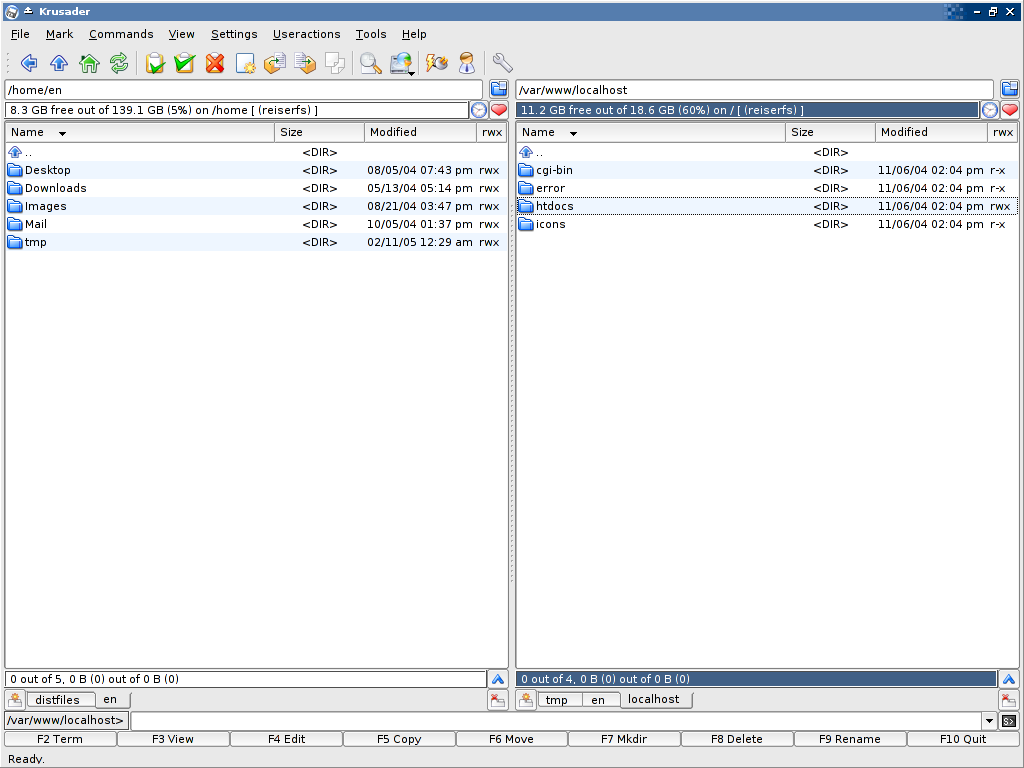Click the F5 Copy button

click(x=399, y=739)
